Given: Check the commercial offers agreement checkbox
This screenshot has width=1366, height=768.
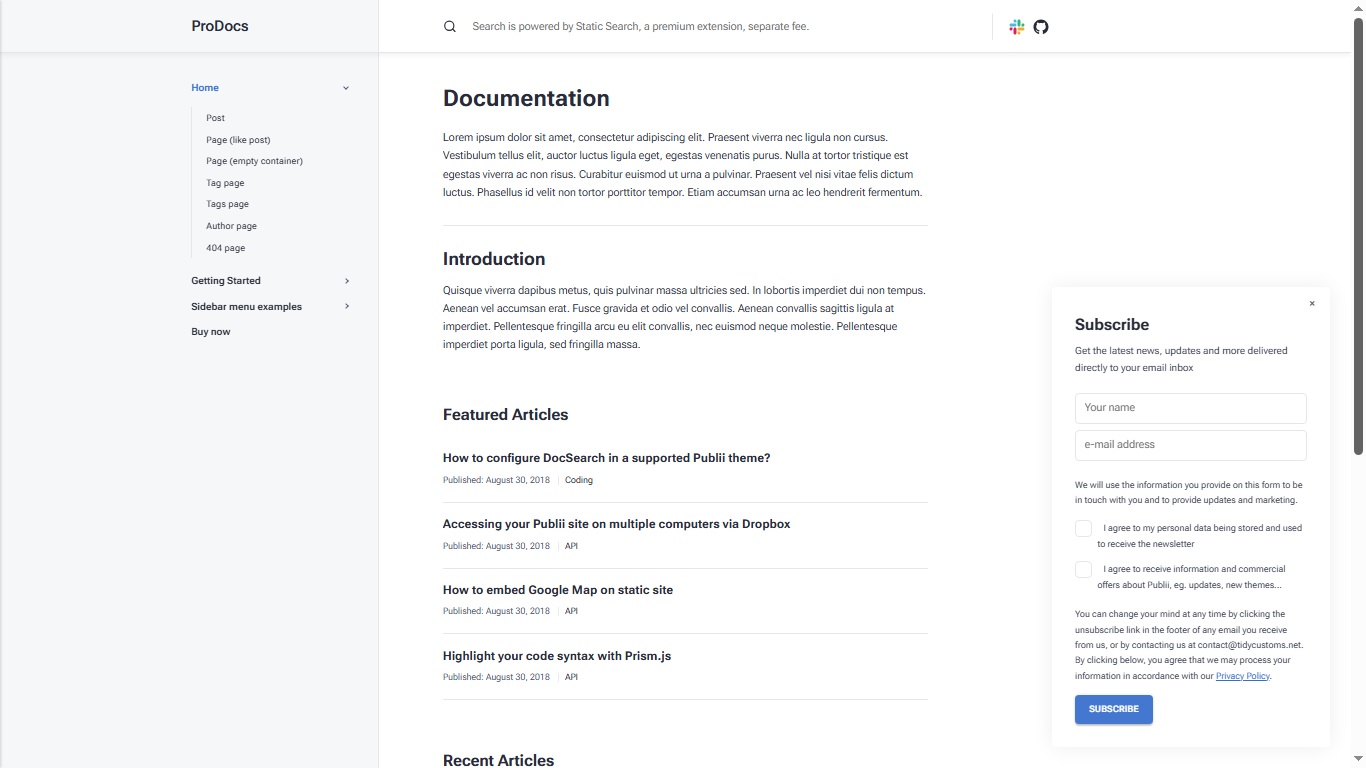Looking at the screenshot, I should (1083, 569).
